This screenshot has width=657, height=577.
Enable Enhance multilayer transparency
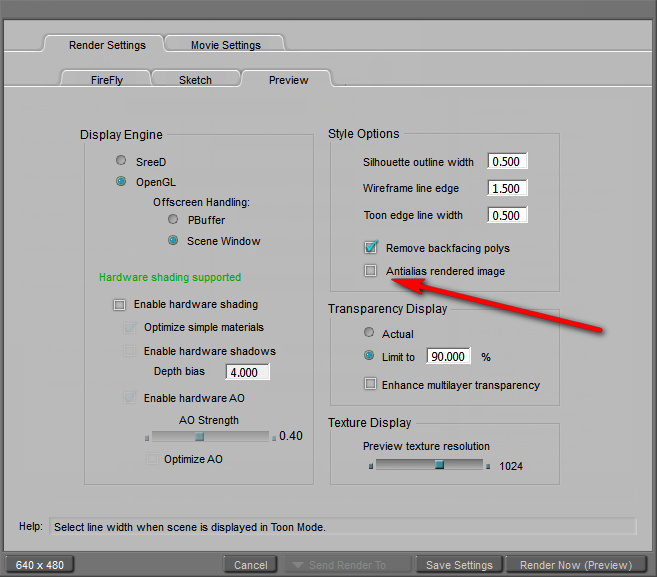(371, 384)
